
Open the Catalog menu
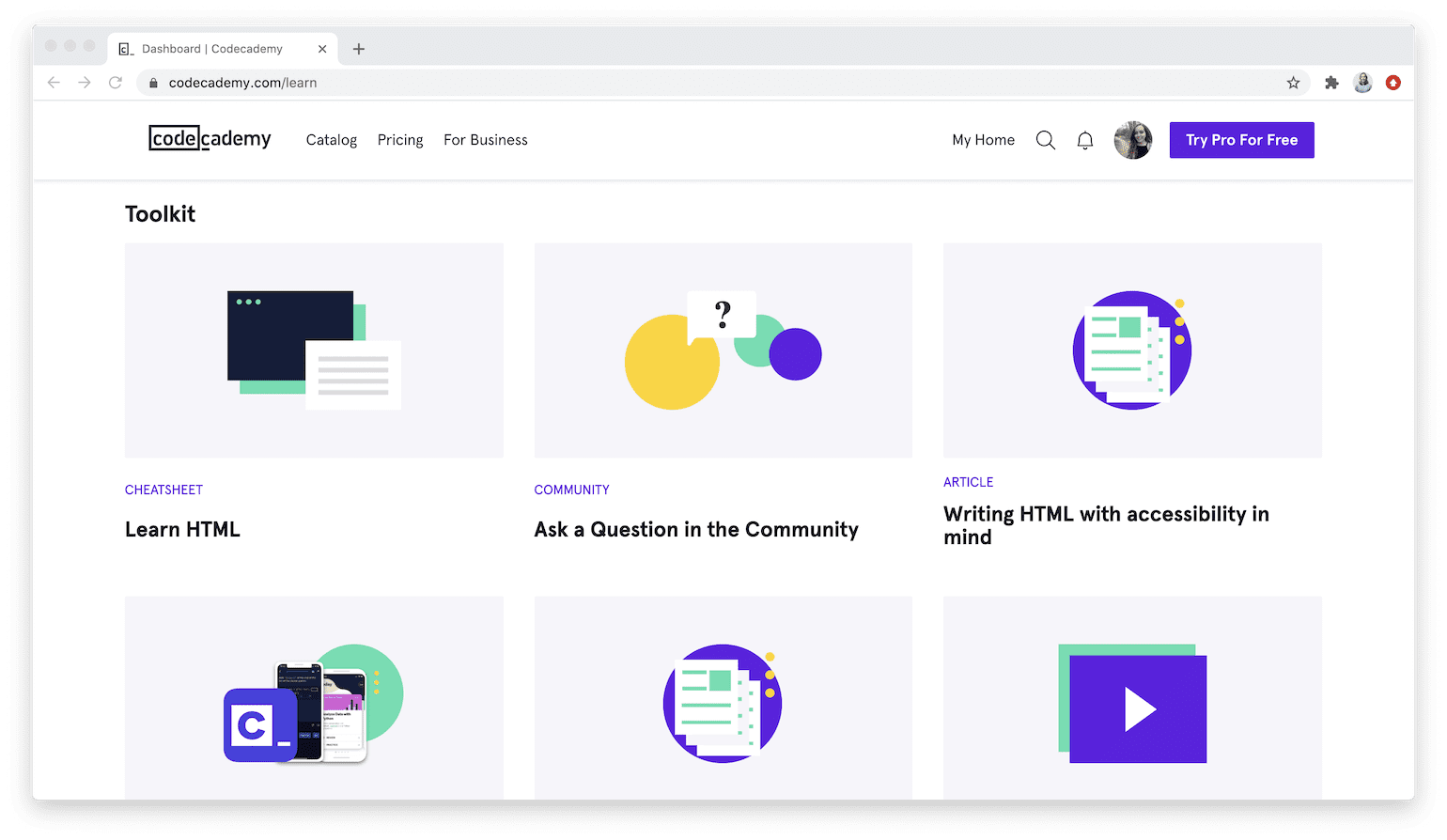click(331, 139)
